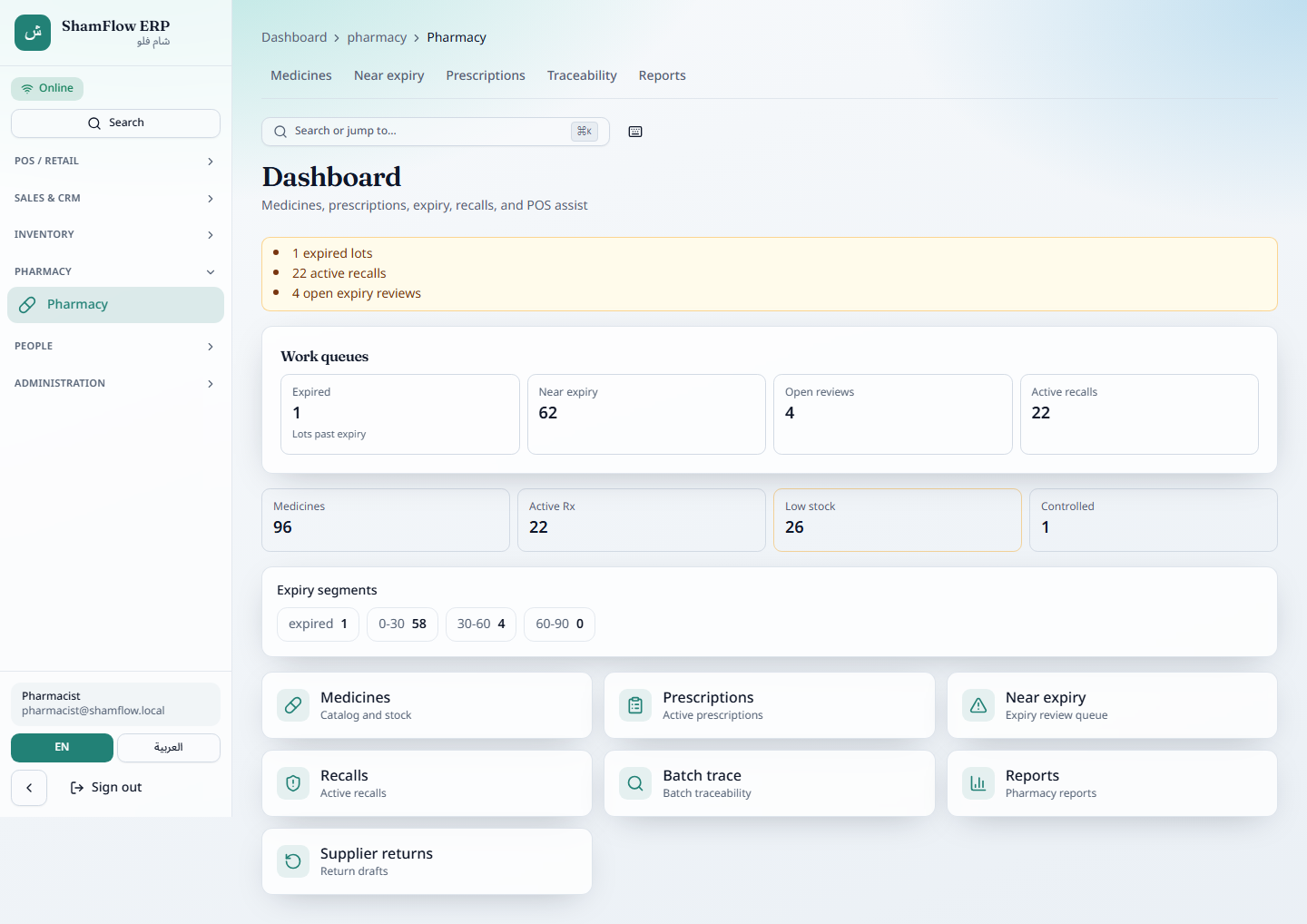Click the magnifier icon on Batch trace card
Image resolution: width=1307 pixels, height=924 pixels.
635,783
